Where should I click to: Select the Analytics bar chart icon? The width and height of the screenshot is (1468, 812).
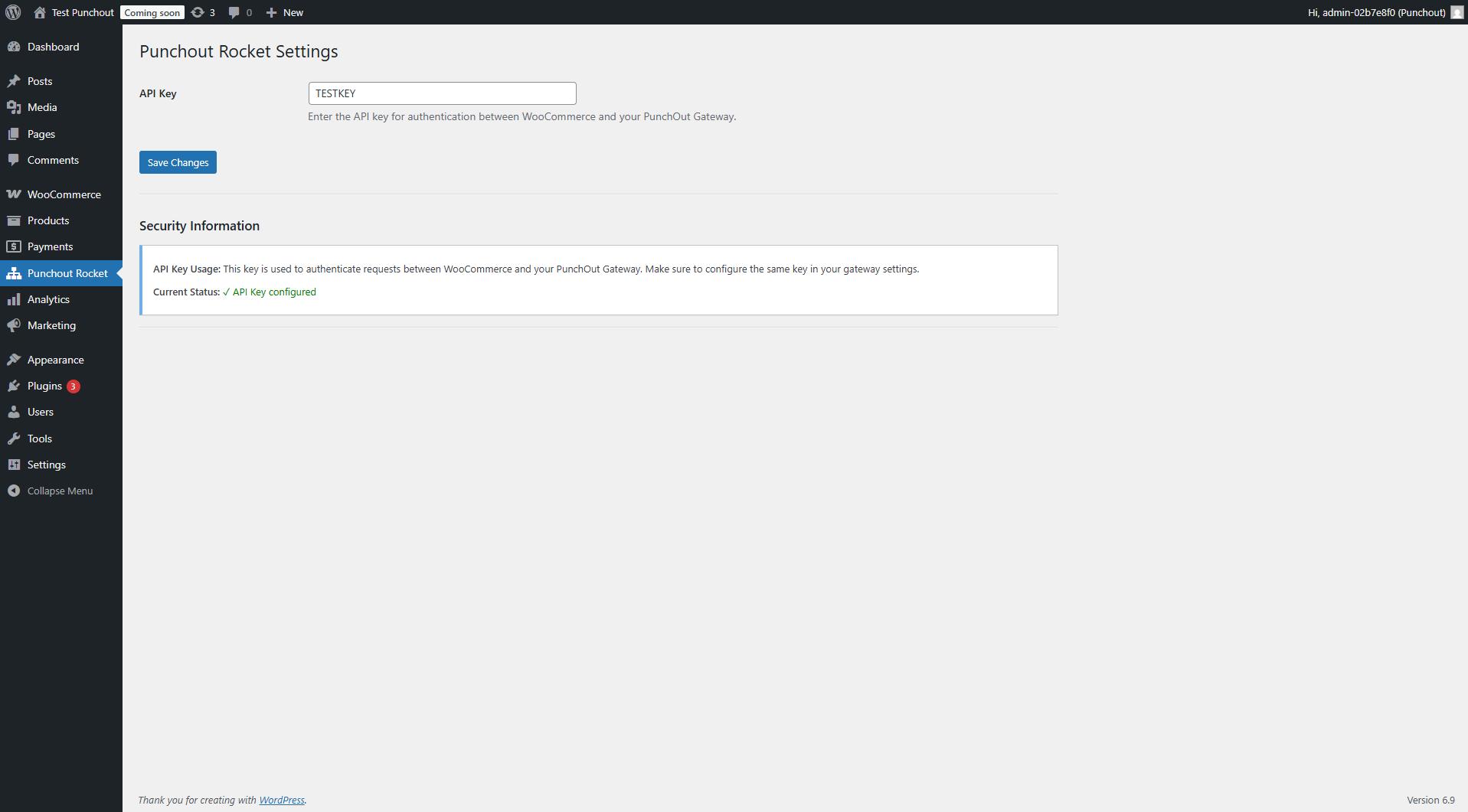(15, 299)
